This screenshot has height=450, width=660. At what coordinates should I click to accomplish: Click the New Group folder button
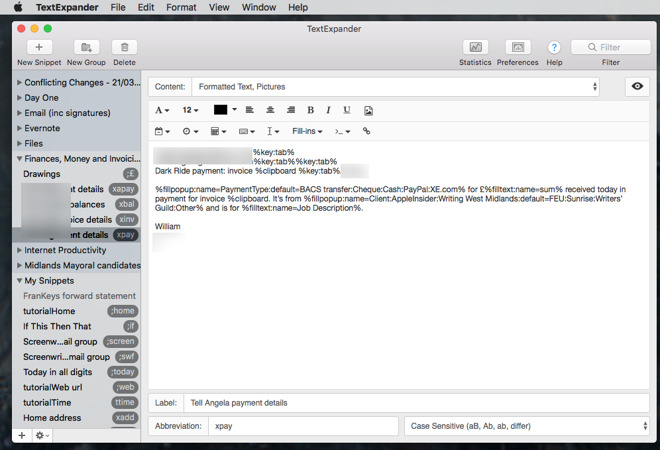point(86,47)
